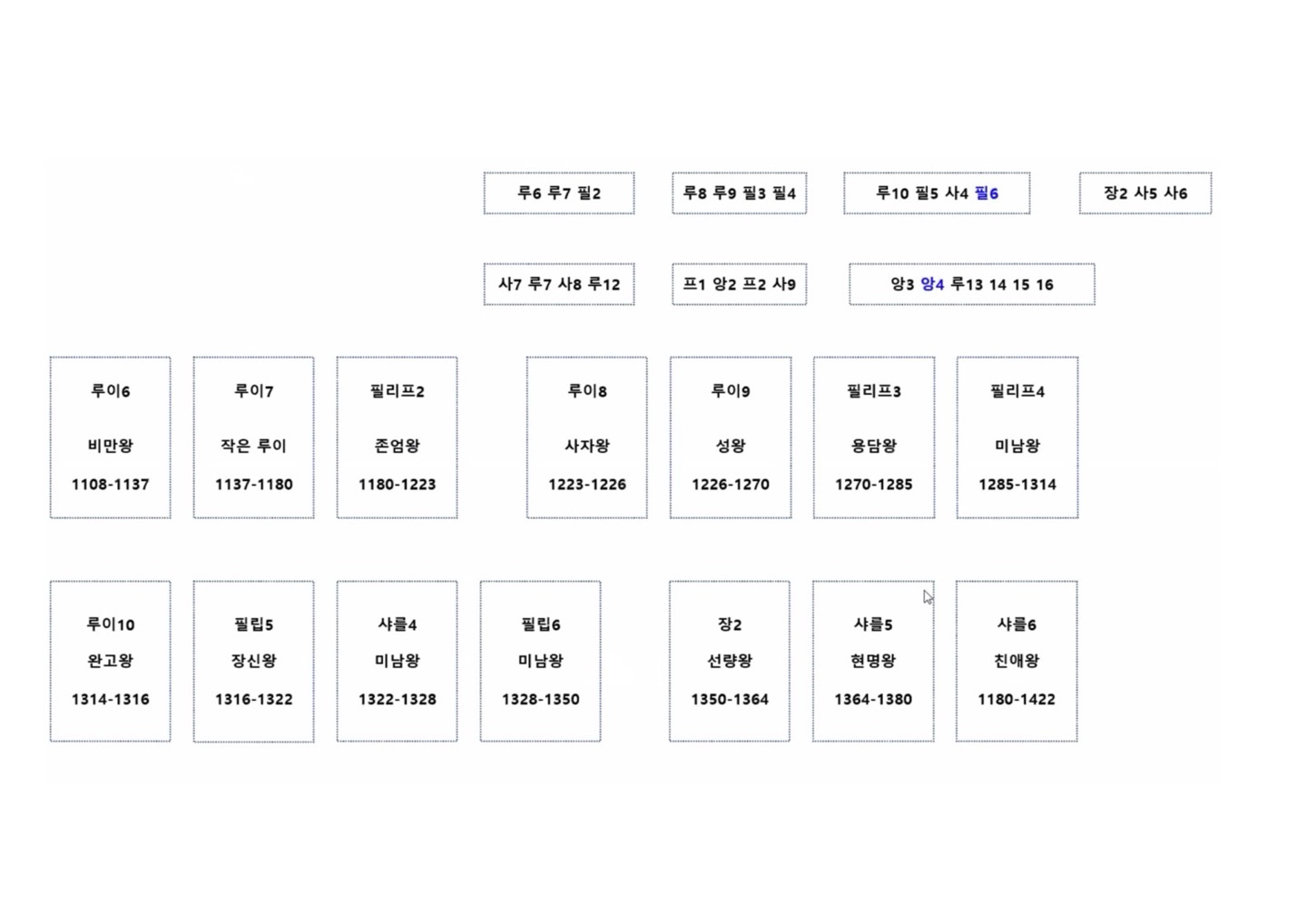The image size is (1307, 924).
Task: Select the 루이10 완고왕 card
Action: [x=110, y=661]
